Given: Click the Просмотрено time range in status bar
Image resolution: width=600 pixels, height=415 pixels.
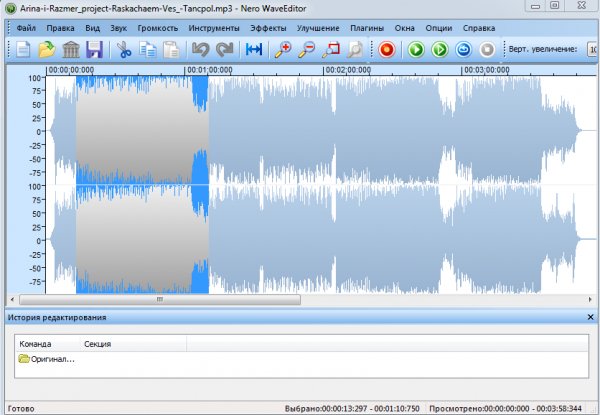Looking at the screenshot, I should pos(505,408).
